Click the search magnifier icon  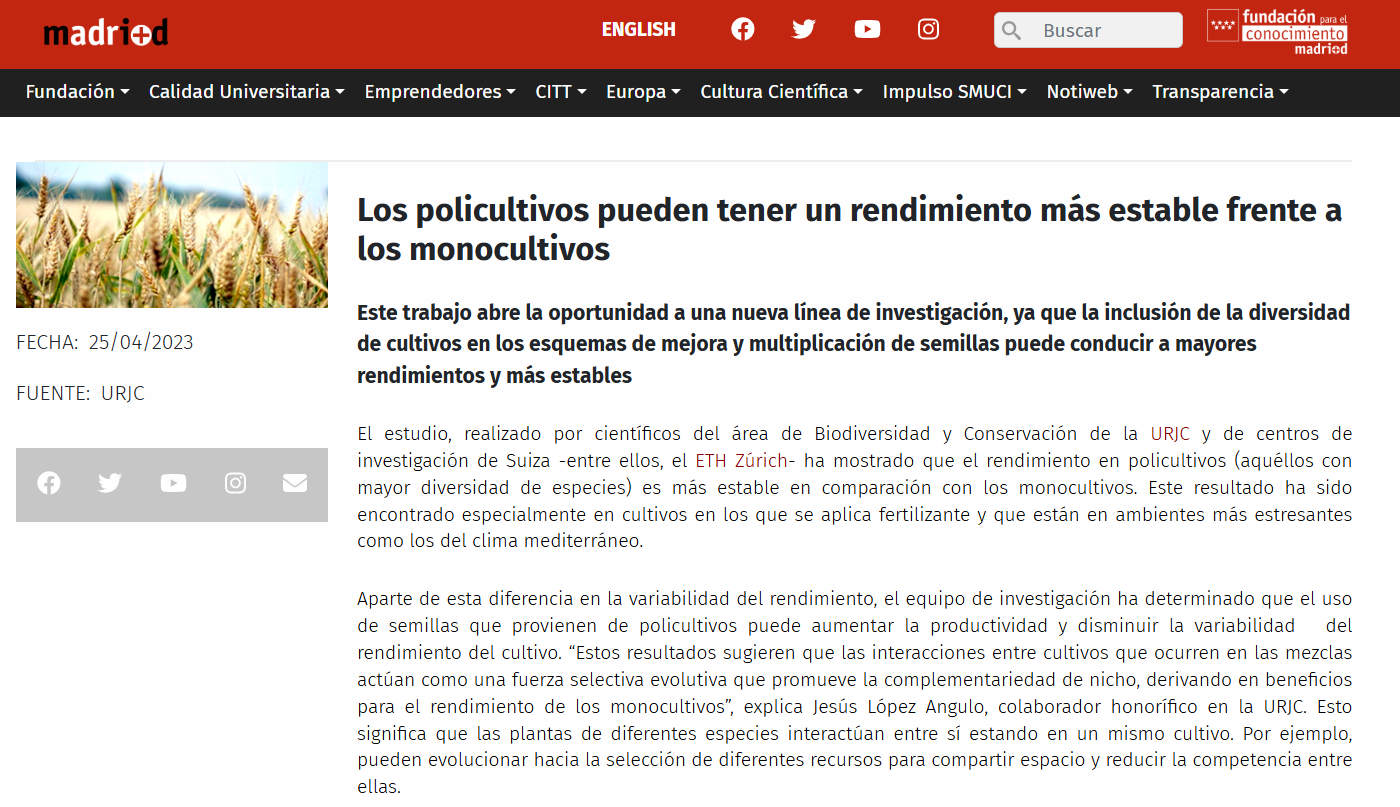(1011, 30)
